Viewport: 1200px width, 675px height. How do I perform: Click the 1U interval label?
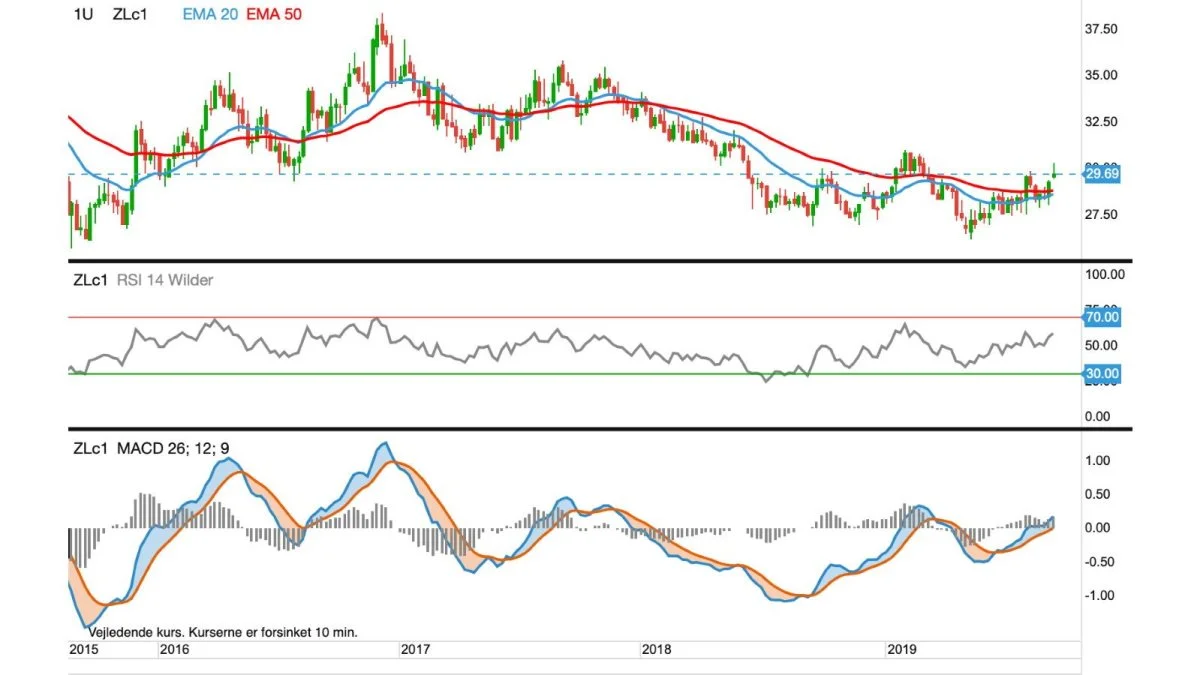tap(83, 14)
